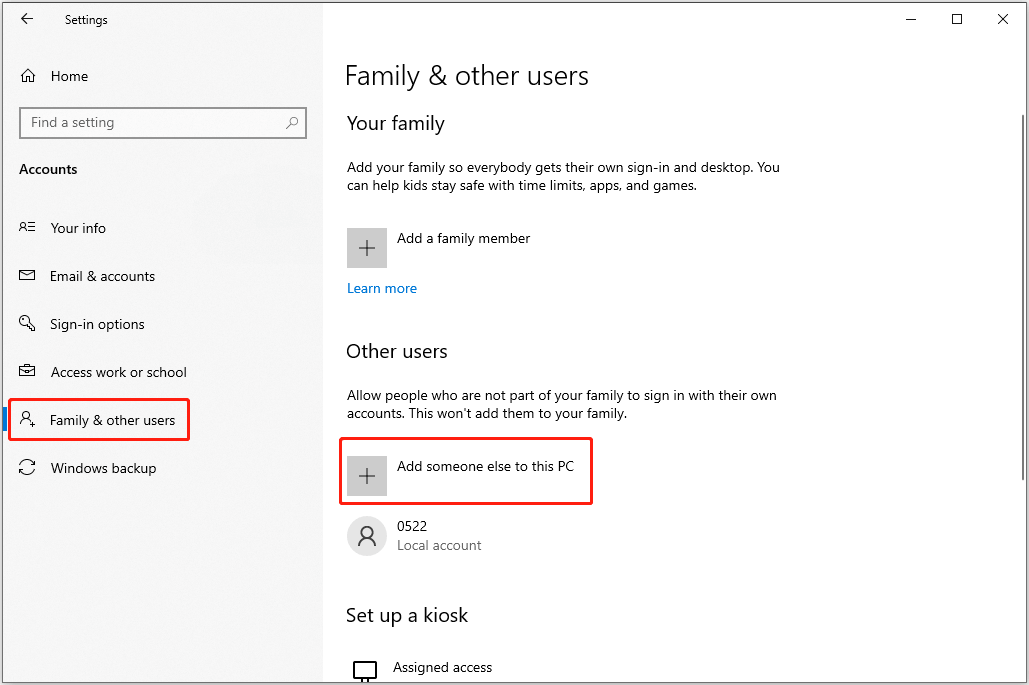Click inside the Find a setting box

(x=150, y=122)
